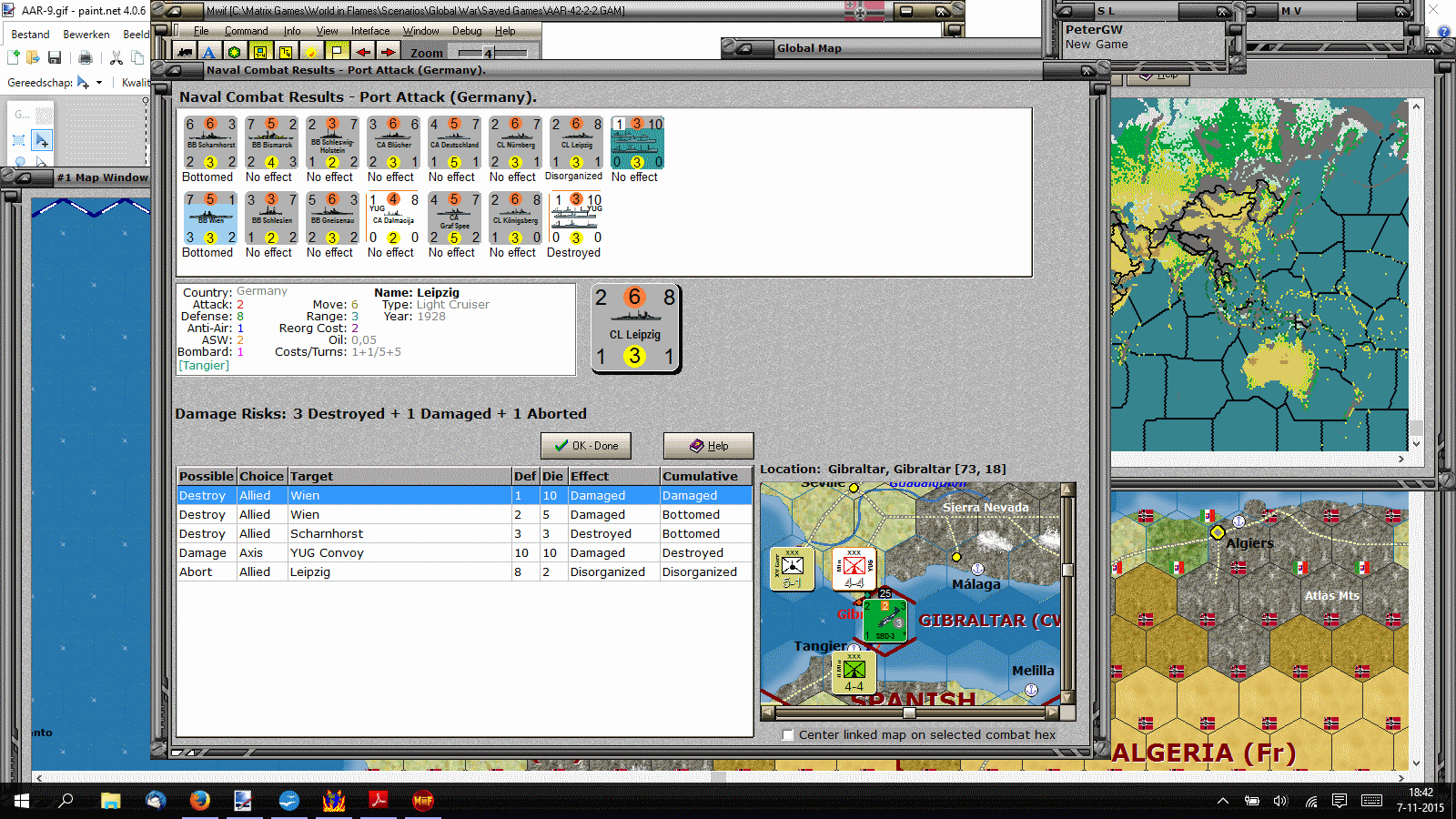Select the CL Königsberg unit counter
The width and height of the screenshot is (1456, 819).
tap(515, 218)
